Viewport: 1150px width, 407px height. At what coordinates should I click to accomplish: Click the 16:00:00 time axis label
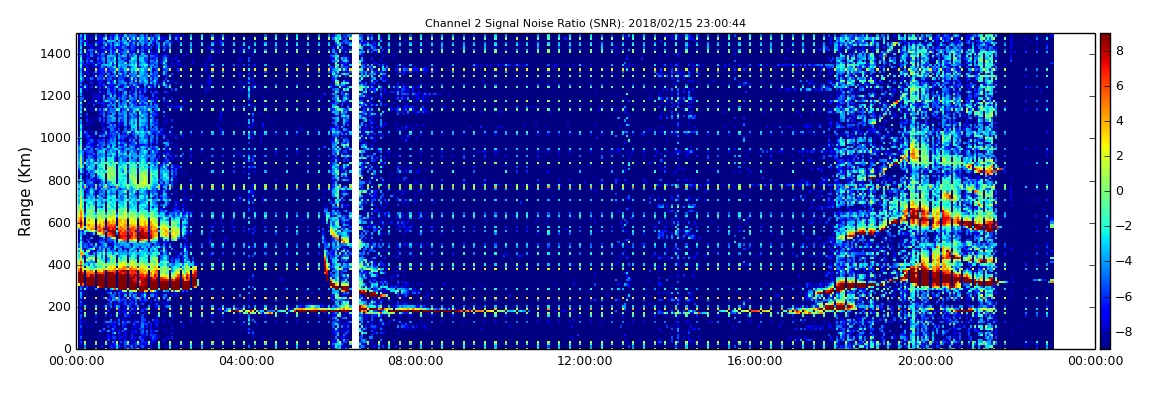coord(753,361)
